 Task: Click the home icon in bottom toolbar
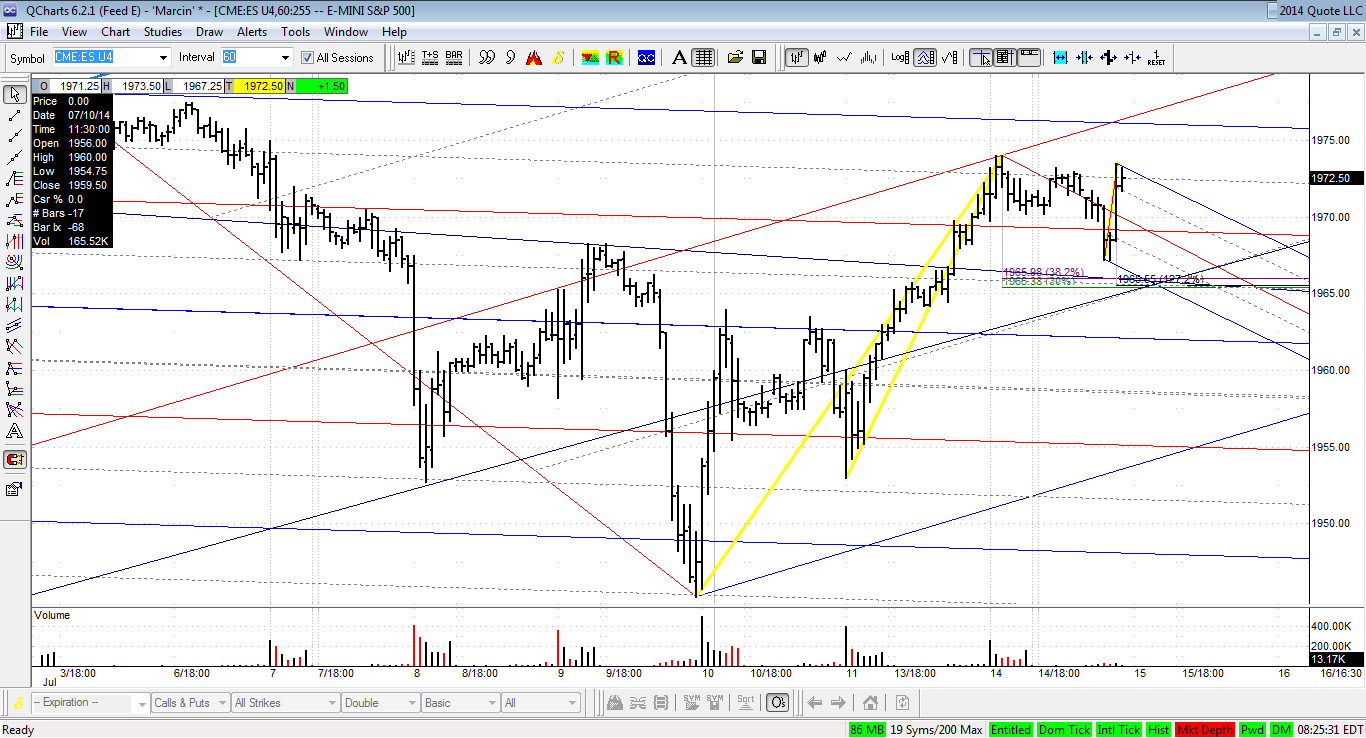870,703
